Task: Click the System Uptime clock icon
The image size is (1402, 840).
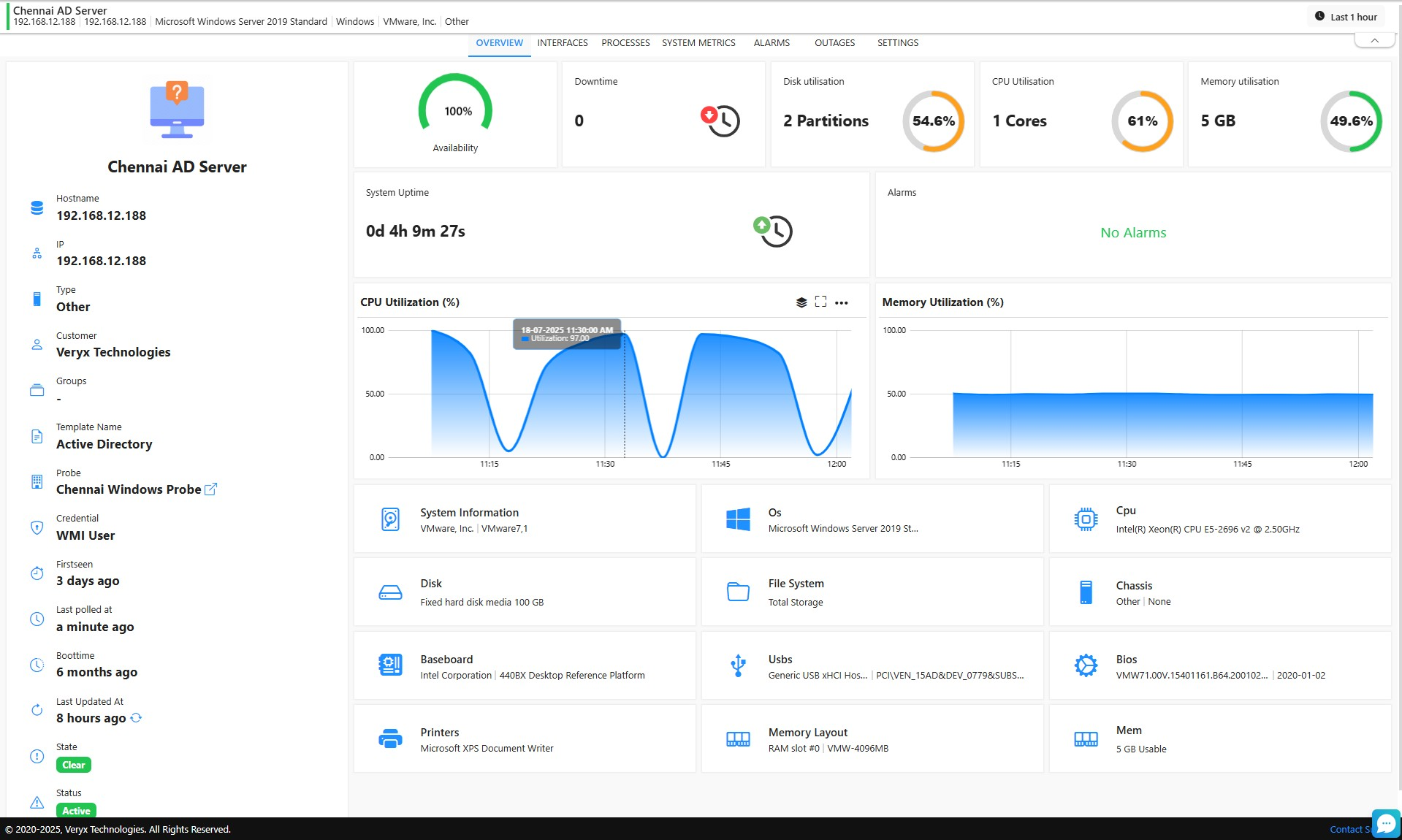Action: click(x=773, y=231)
